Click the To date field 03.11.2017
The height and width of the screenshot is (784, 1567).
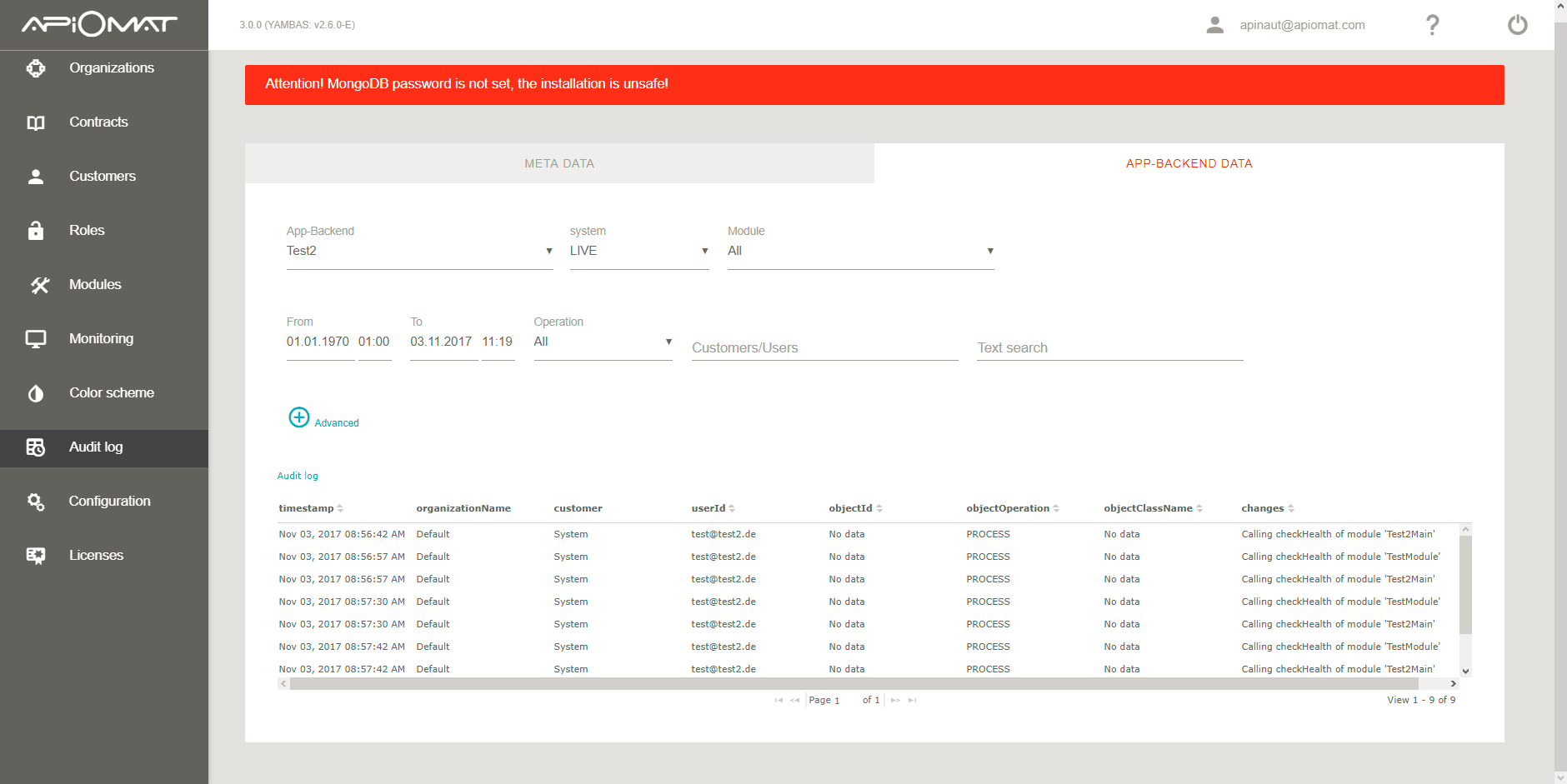pos(443,342)
